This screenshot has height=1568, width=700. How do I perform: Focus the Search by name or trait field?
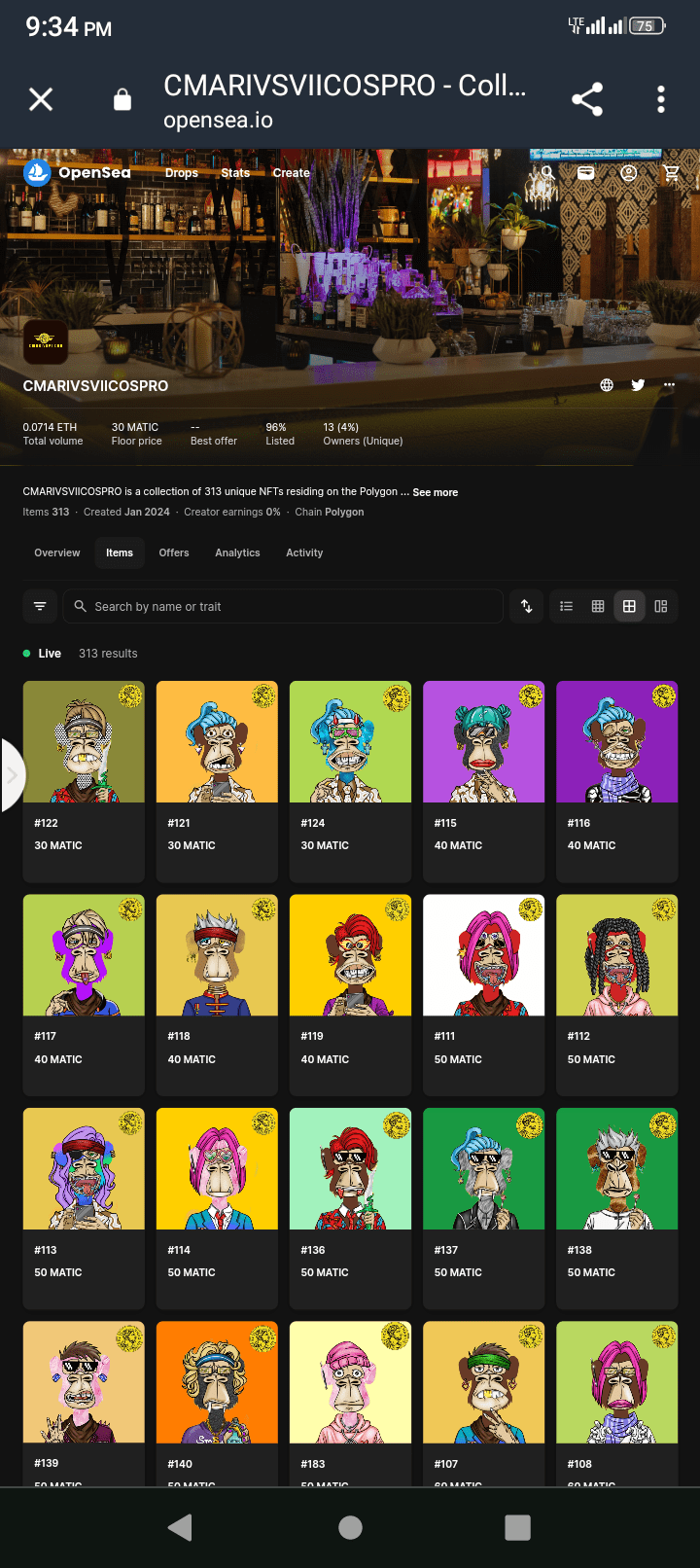click(x=284, y=606)
